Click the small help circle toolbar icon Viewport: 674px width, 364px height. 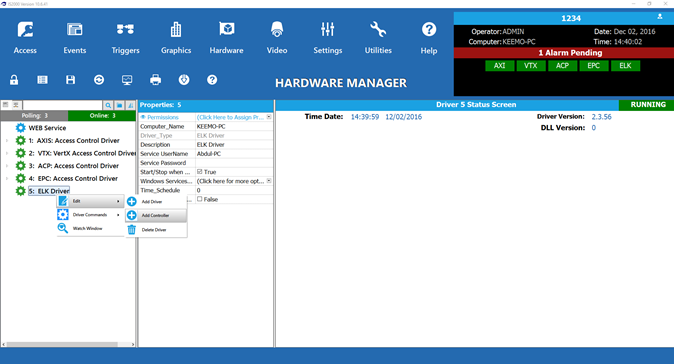coord(212,80)
